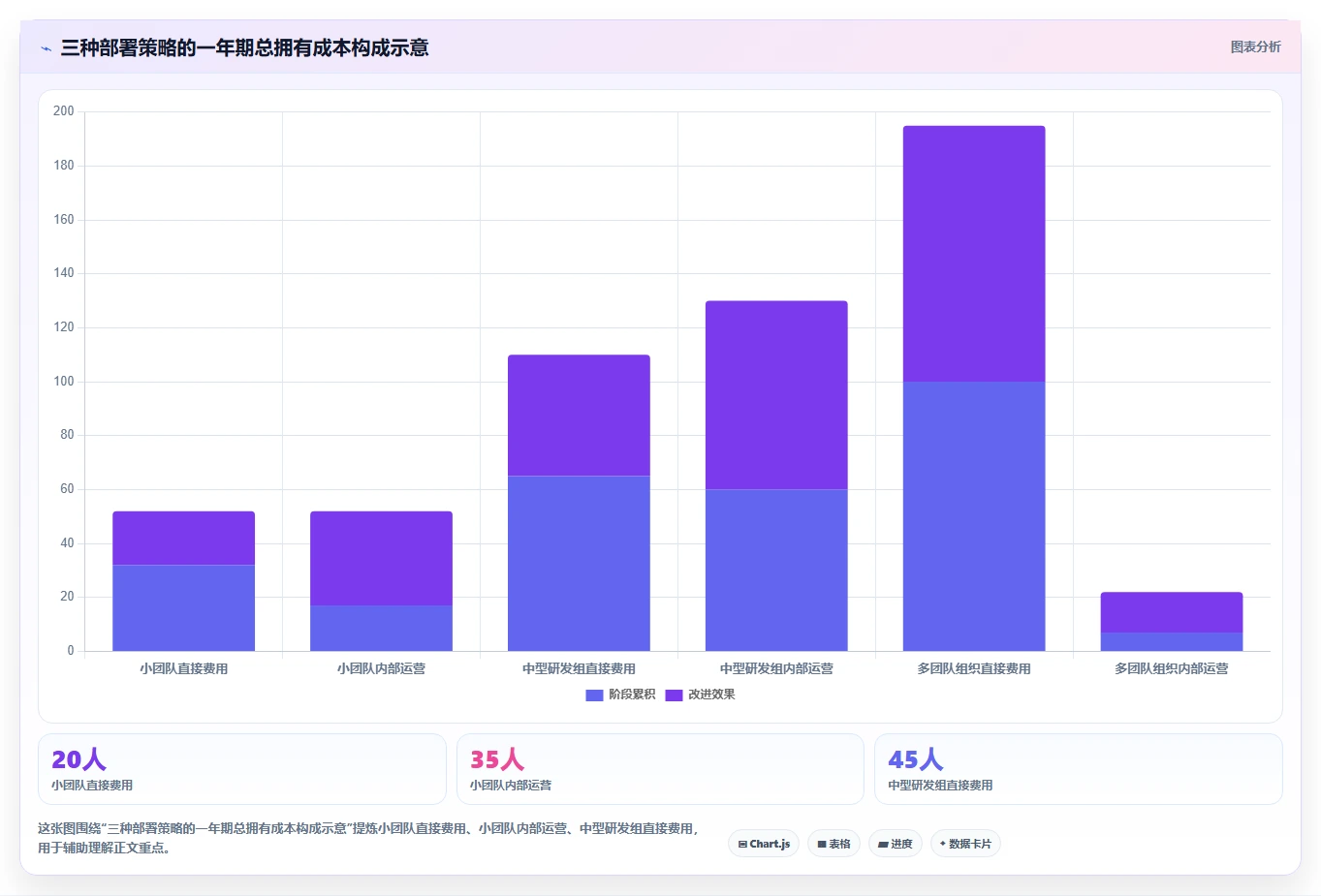Click the blue segment of 中型研发组直接费用 bar
Image resolution: width=1321 pixels, height=896 pixels.
579,563
